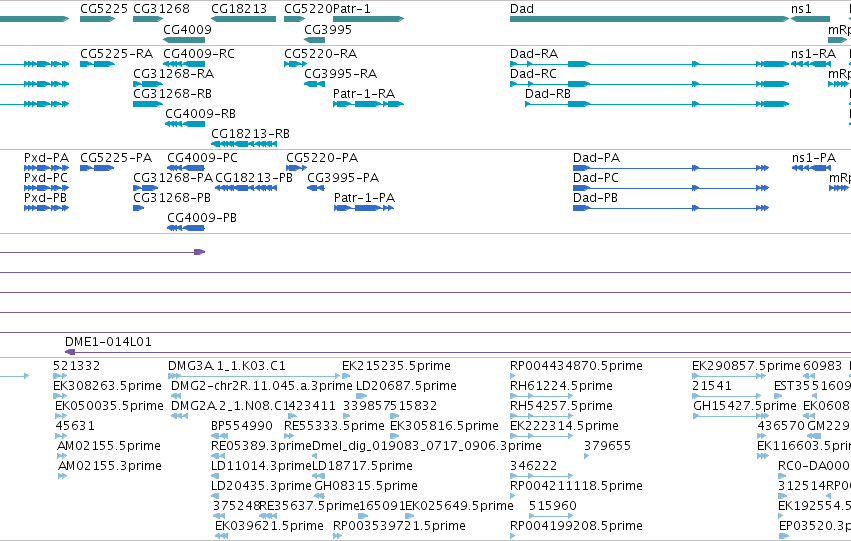Select EST AM02155.3prime label
The height and width of the screenshot is (541, 851).
110,467
